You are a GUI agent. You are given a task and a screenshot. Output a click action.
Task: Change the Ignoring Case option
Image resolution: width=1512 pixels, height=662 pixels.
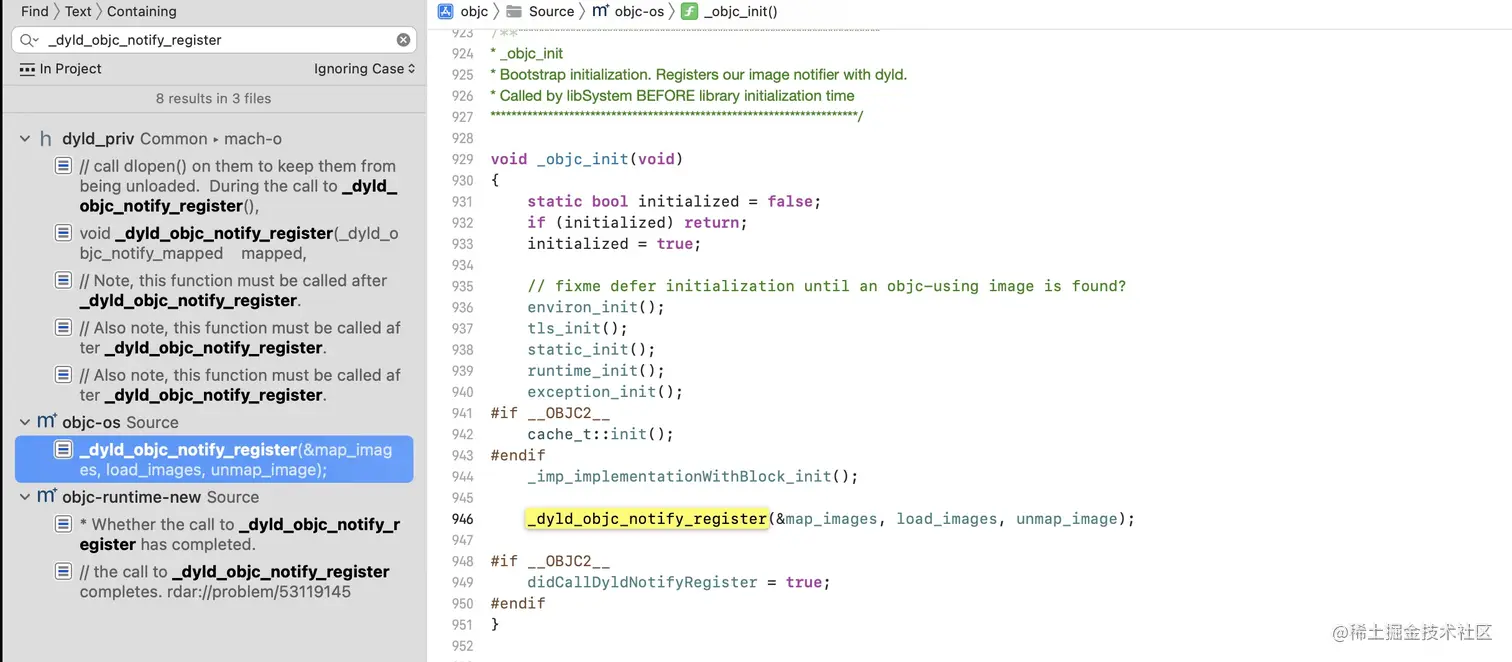(364, 69)
